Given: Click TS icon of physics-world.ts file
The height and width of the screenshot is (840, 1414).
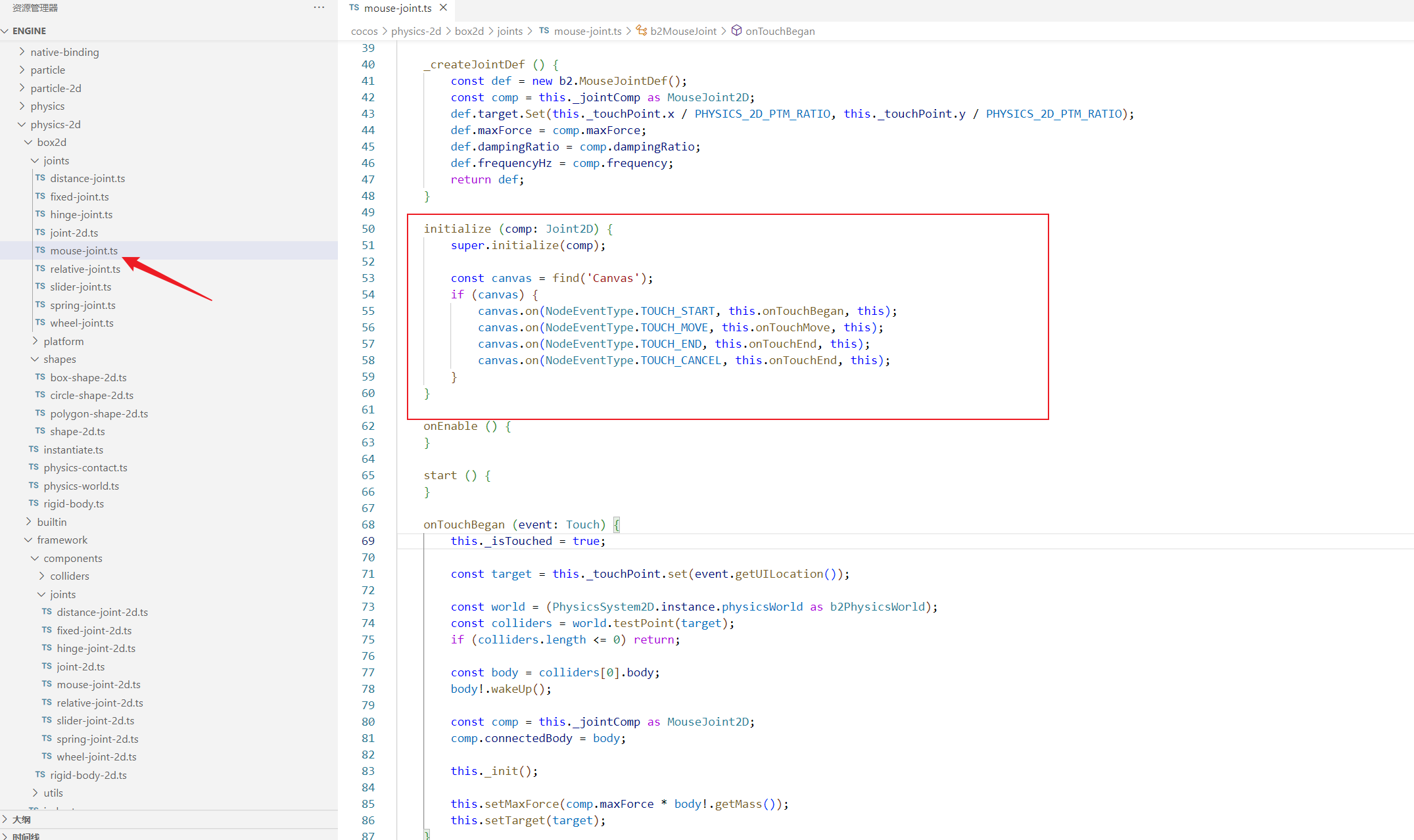Looking at the screenshot, I should [x=34, y=486].
